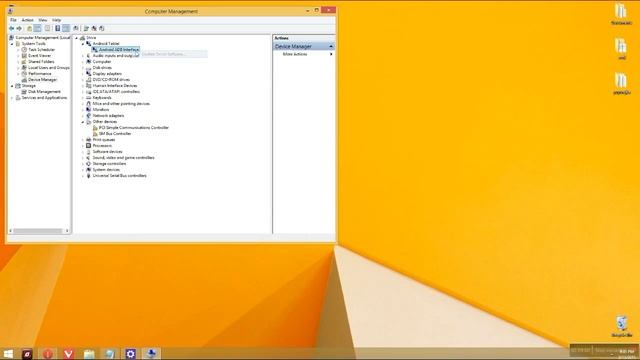Open the File menu
The image size is (640, 360).
[13, 20]
